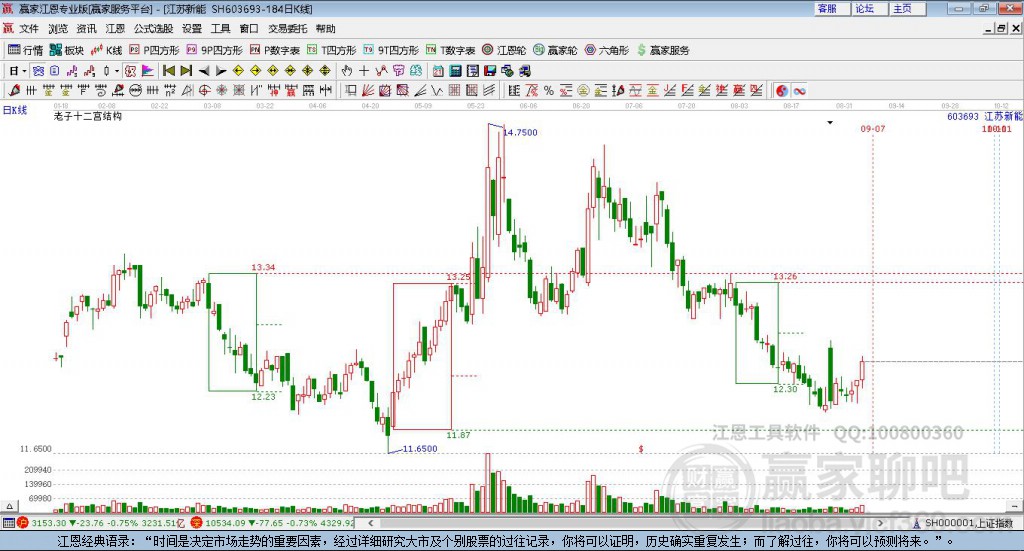Click the black dropdown triangle above chart

[830, 123]
